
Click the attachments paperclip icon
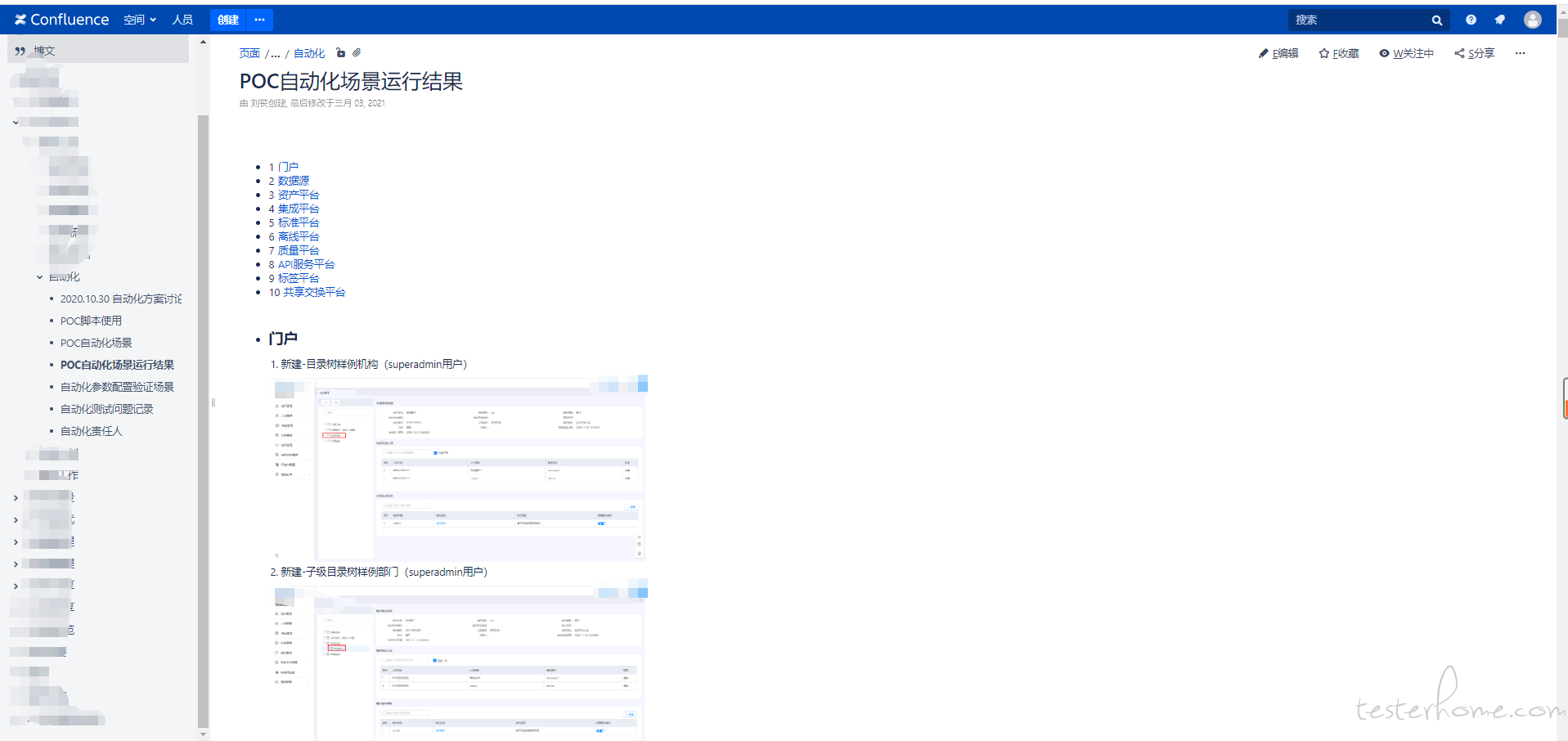(357, 53)
